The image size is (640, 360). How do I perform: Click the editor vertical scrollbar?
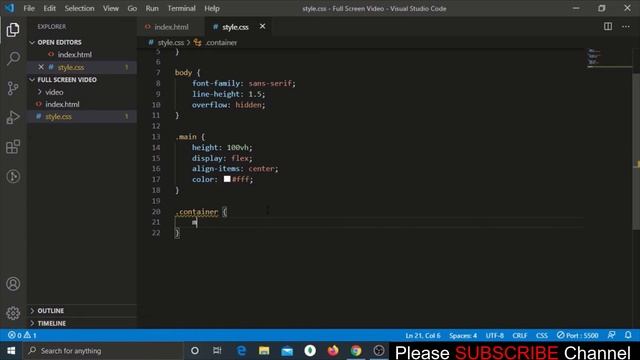click(636, 151)
